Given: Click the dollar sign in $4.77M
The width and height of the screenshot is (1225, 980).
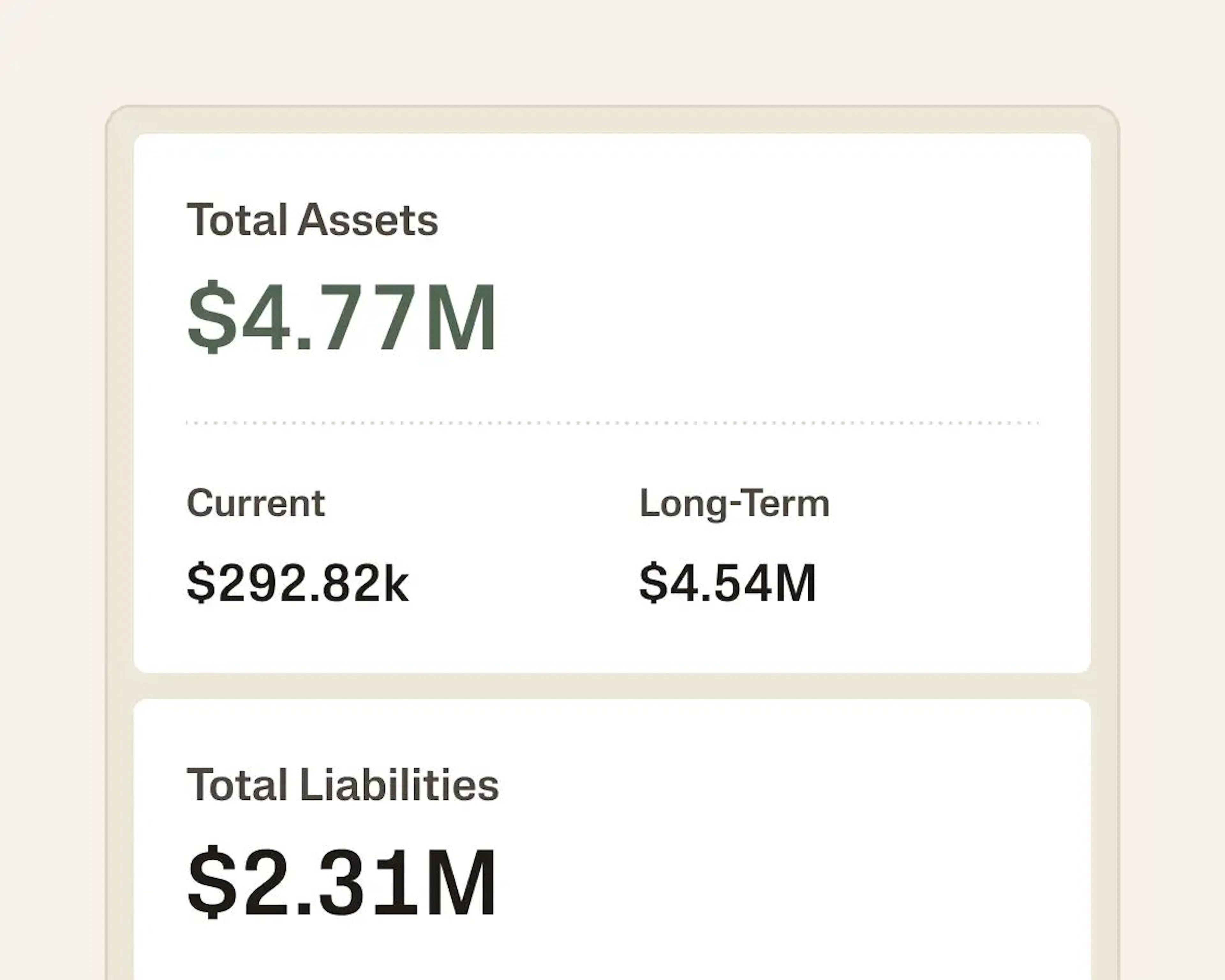Looking at the screenshot, I should click(x=212, y=316).
